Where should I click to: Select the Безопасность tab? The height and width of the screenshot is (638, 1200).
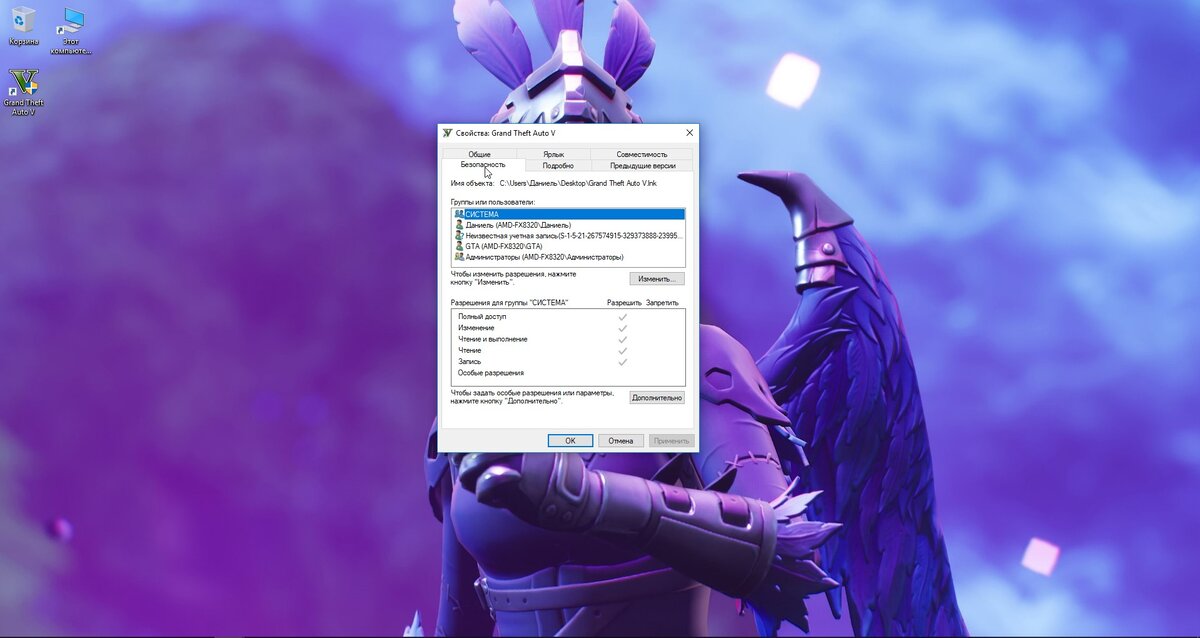(x=483, y=165)
